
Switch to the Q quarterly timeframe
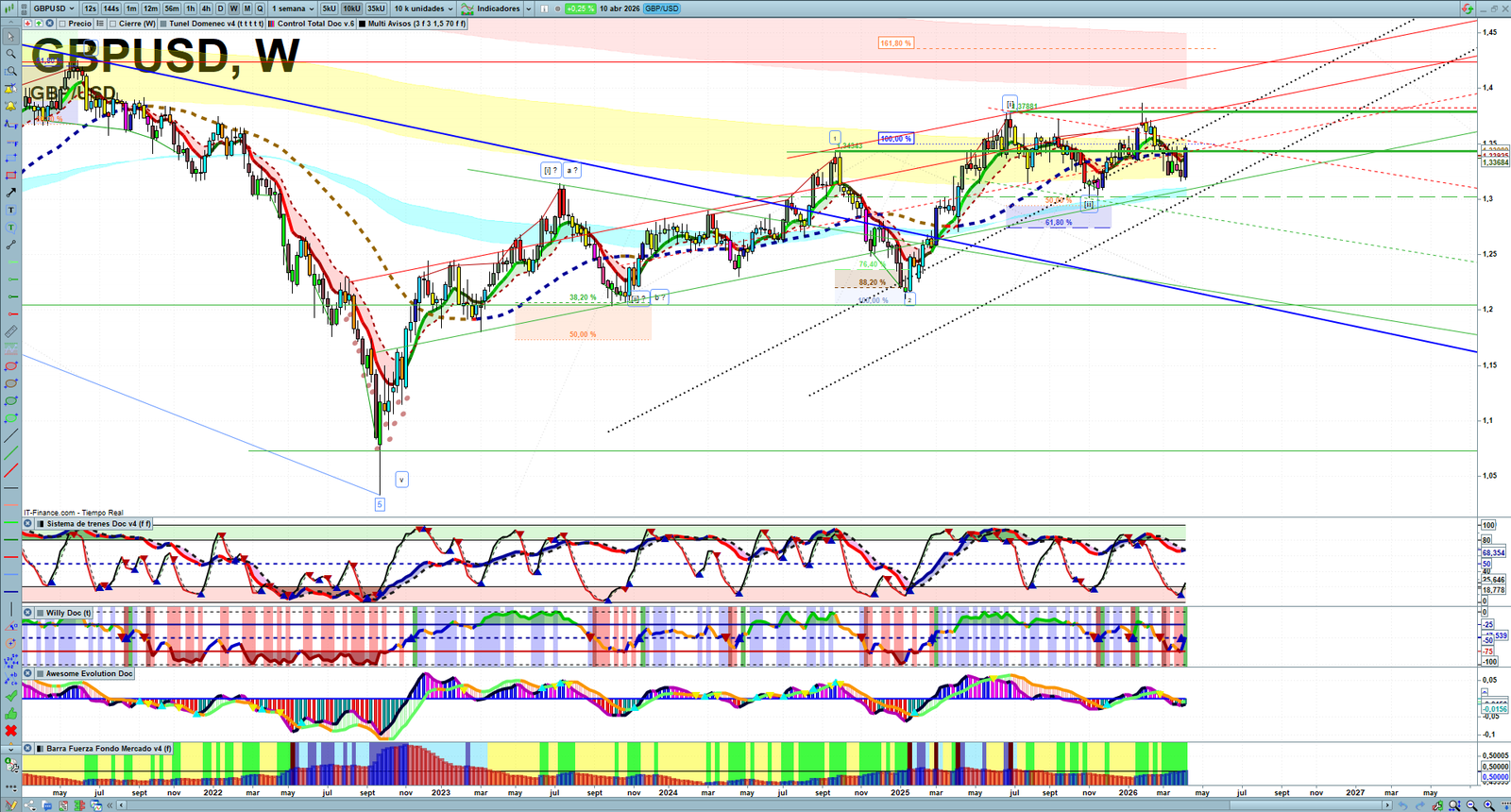coord(260,8)
